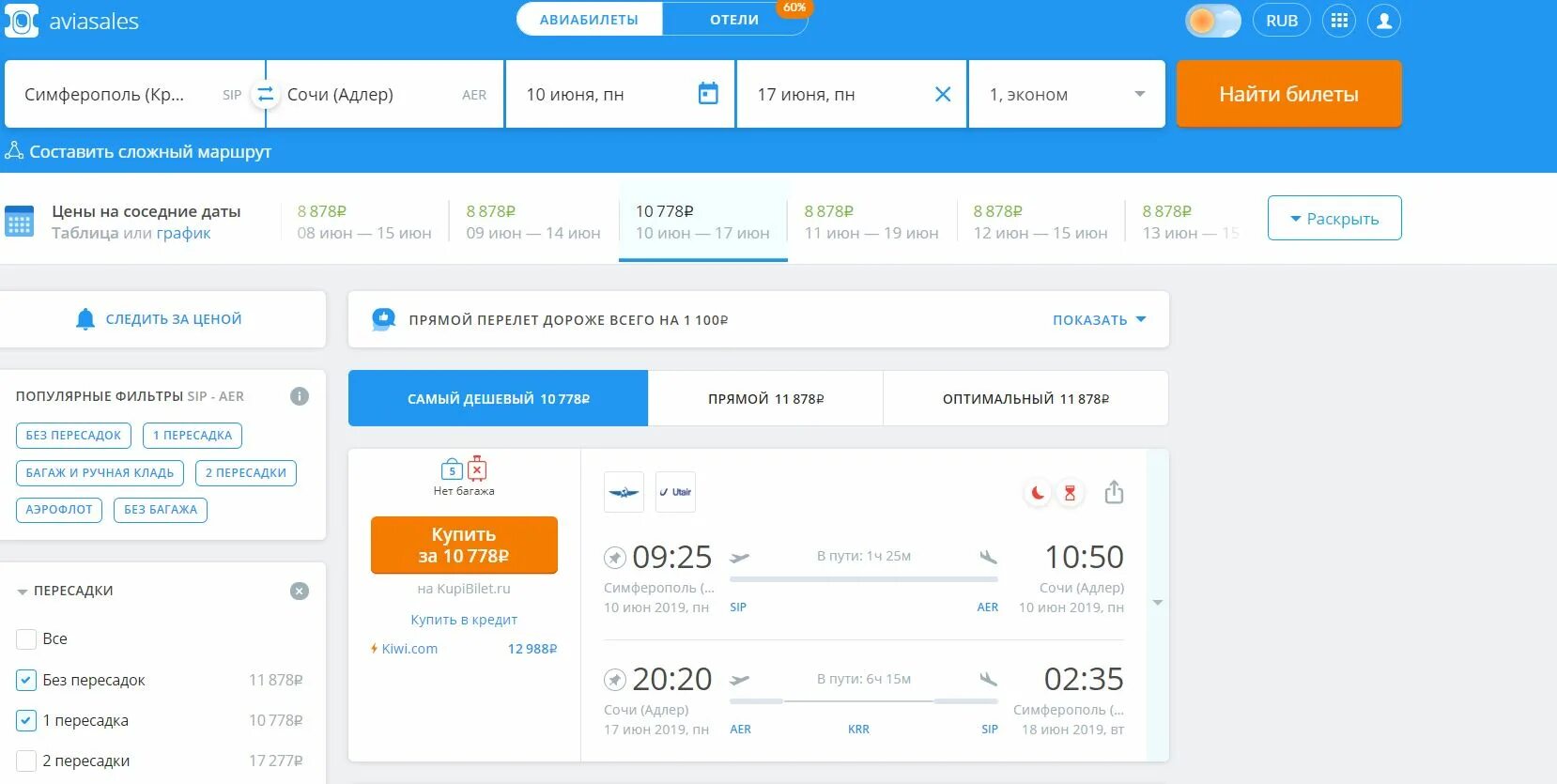Apply Аэрофлот filter chip

59,510
